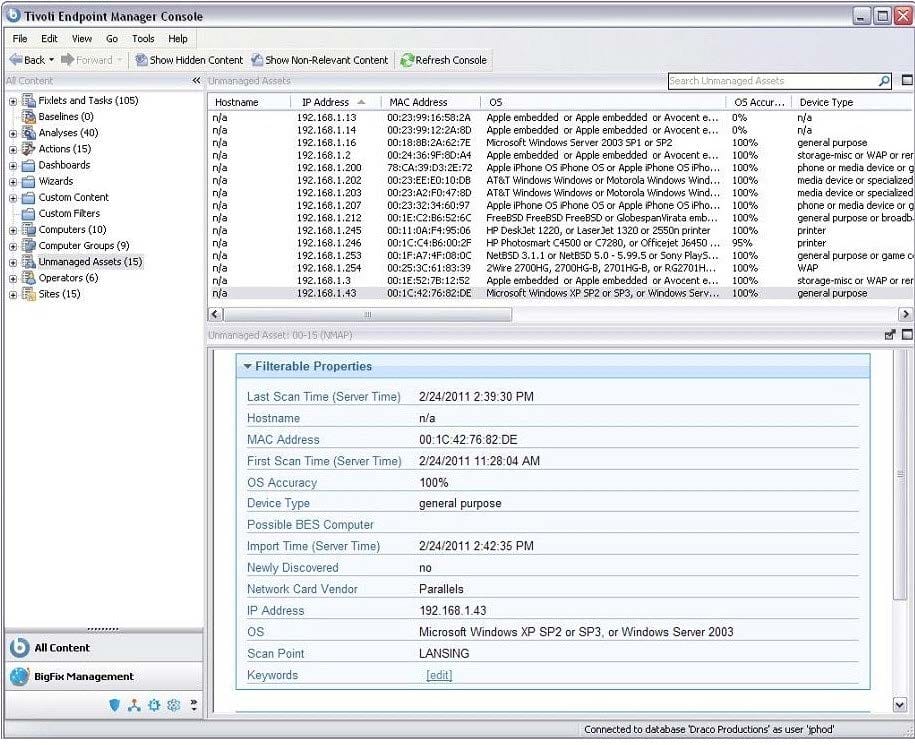Expand the Actions tree node

click(x=13, y=150)
